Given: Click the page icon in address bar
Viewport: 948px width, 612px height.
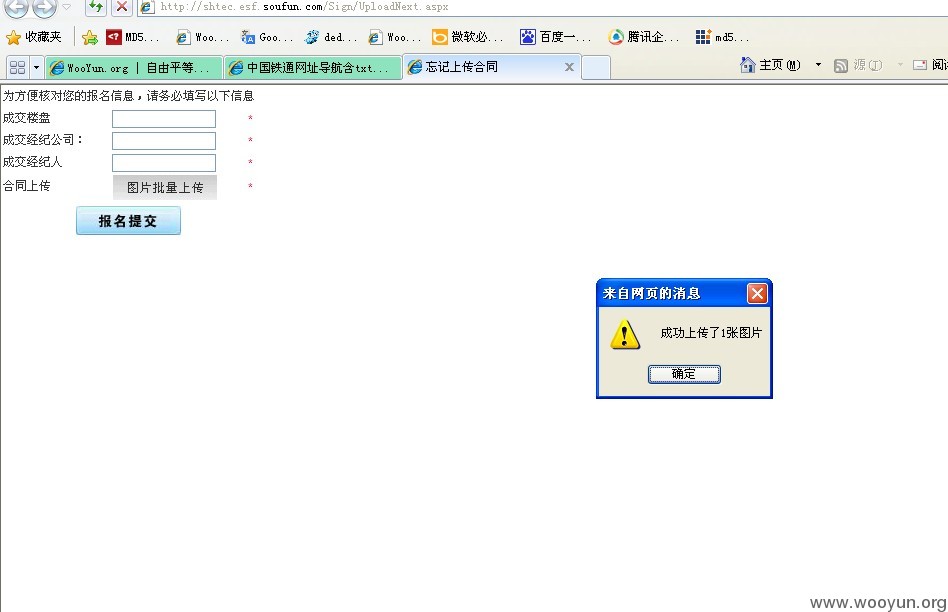Looking at the screenshot, I should click(147, 7).
